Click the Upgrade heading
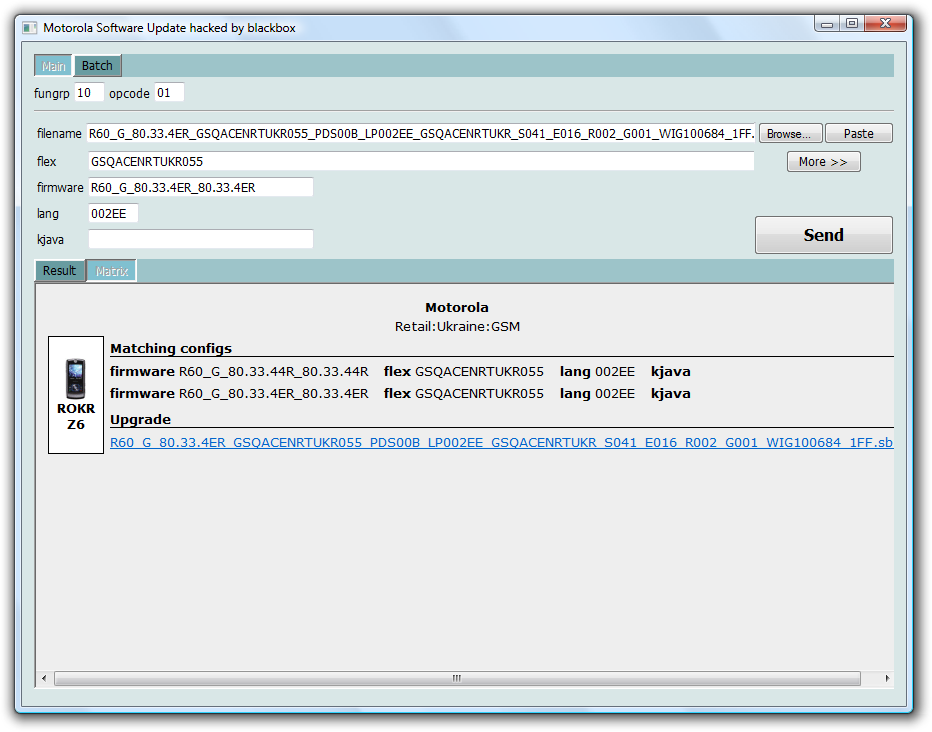The image size is (932, 732). click(x=140, y=419)
